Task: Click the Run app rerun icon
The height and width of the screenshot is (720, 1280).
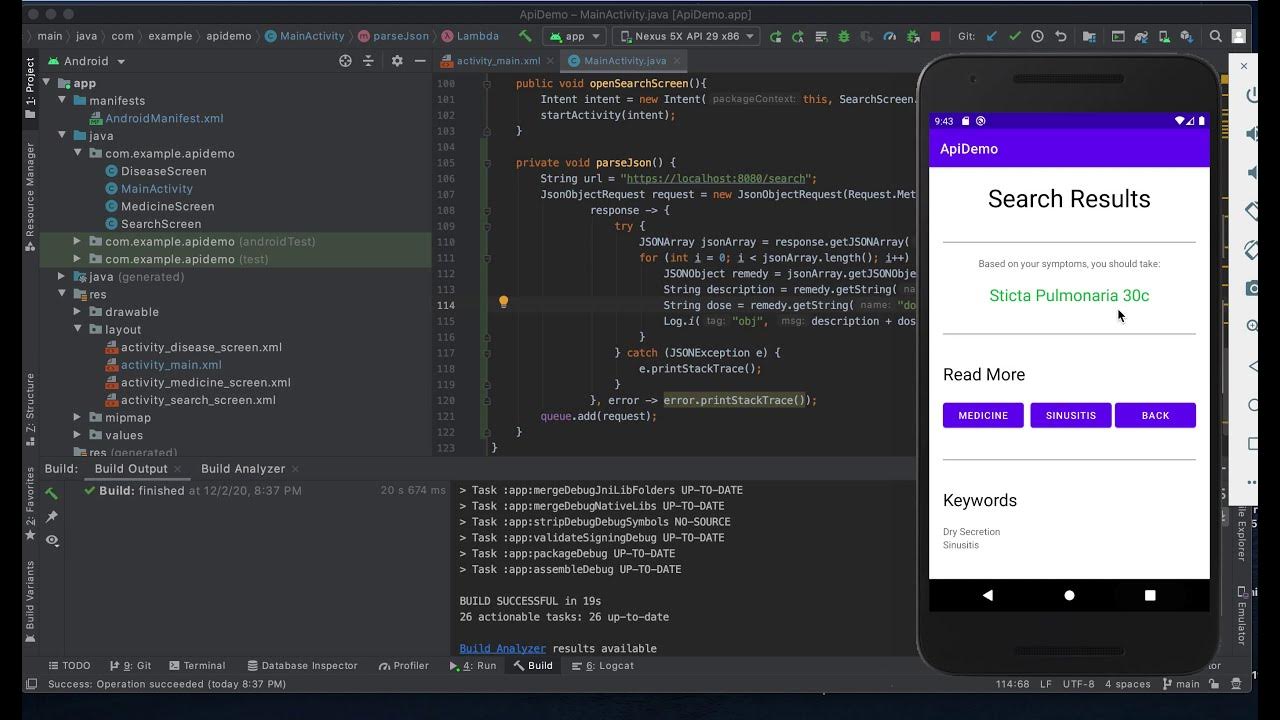Action: click(x=775, y=36)
